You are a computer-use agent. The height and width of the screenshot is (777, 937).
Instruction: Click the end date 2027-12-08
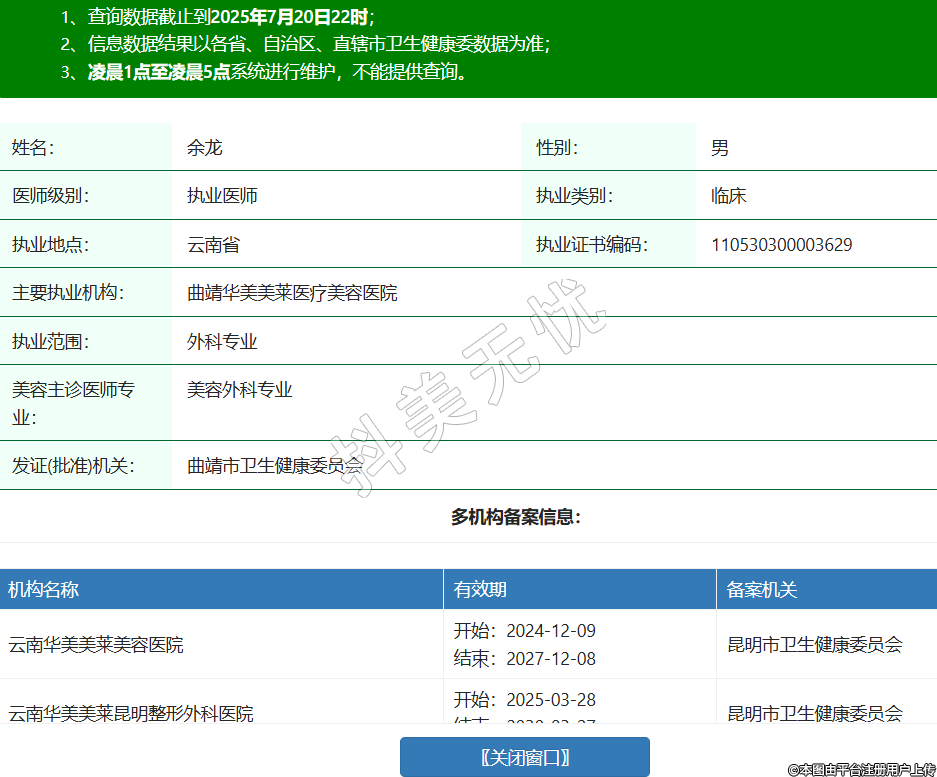[x=550, y=659]
